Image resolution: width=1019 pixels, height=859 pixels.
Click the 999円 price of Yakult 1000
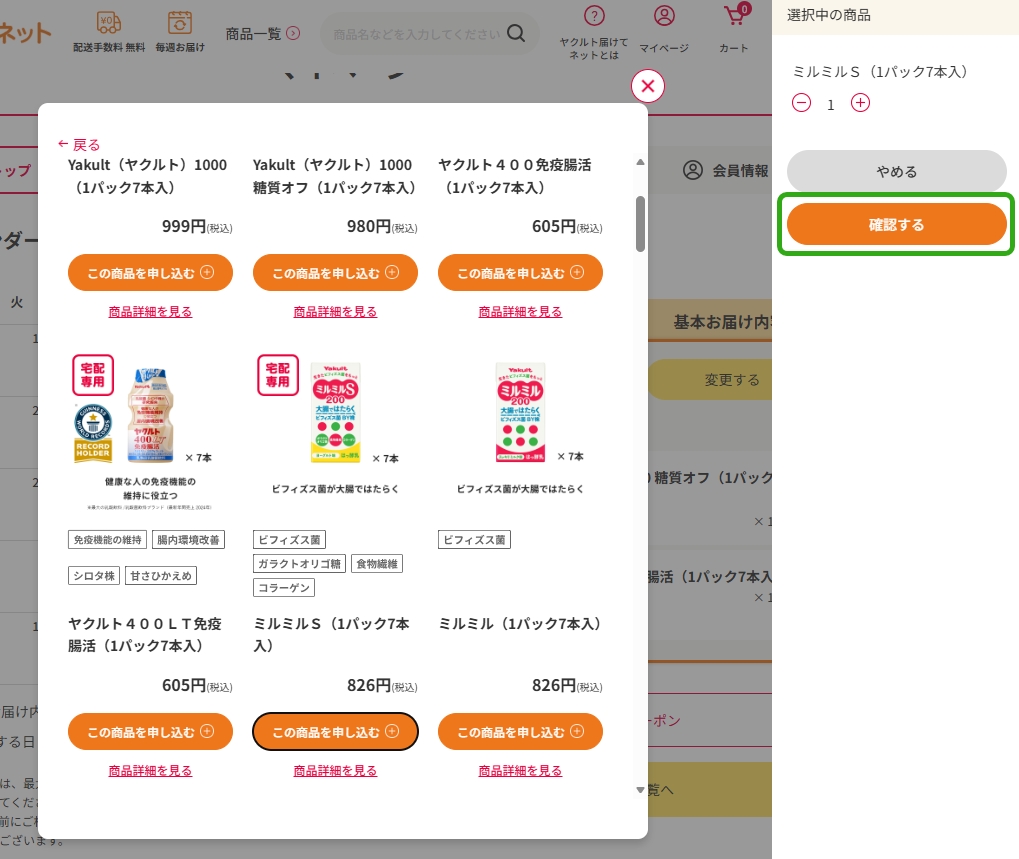pyautogui.click(x=197, y=227)
